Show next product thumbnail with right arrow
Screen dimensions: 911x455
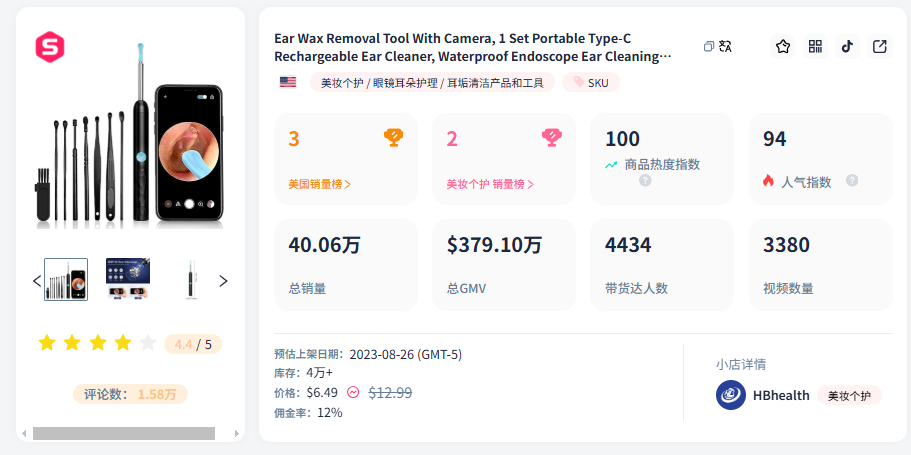(223, 281)
